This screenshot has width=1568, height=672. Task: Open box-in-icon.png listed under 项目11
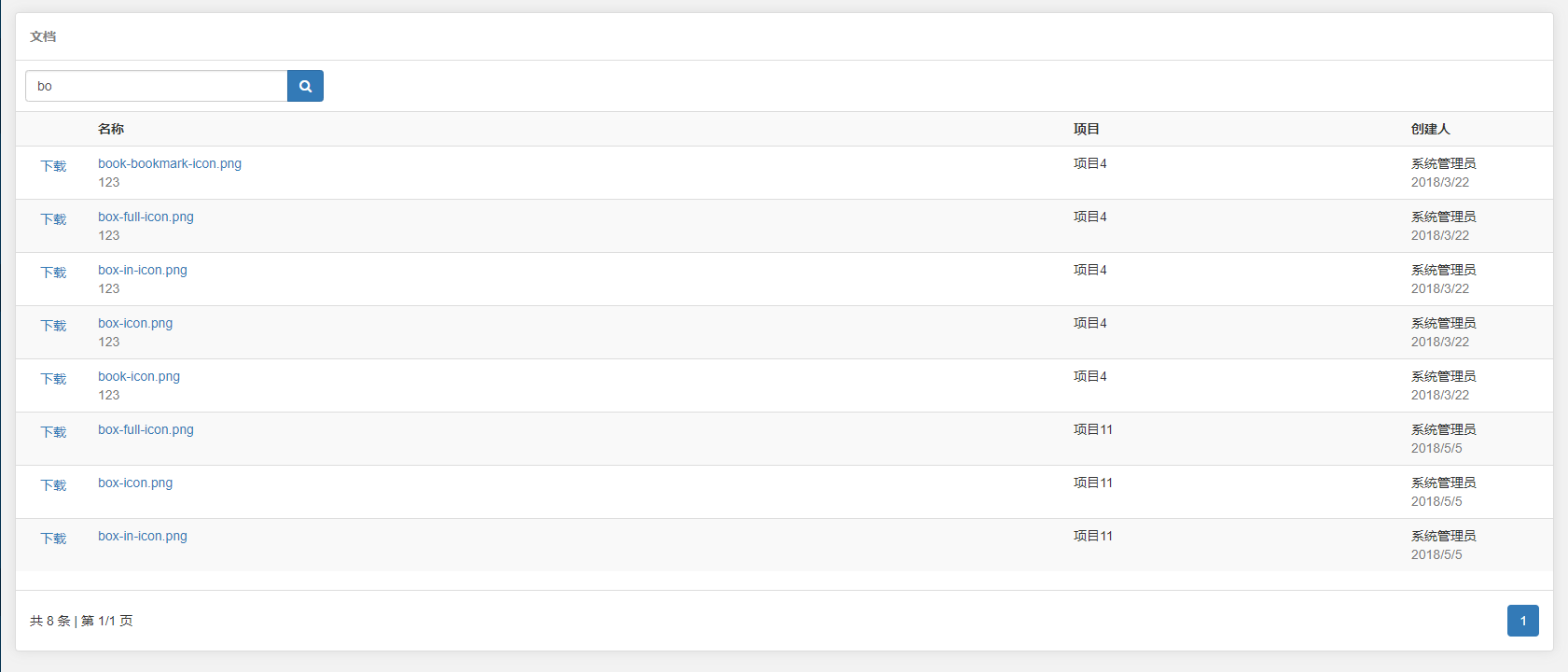(143, 536)
